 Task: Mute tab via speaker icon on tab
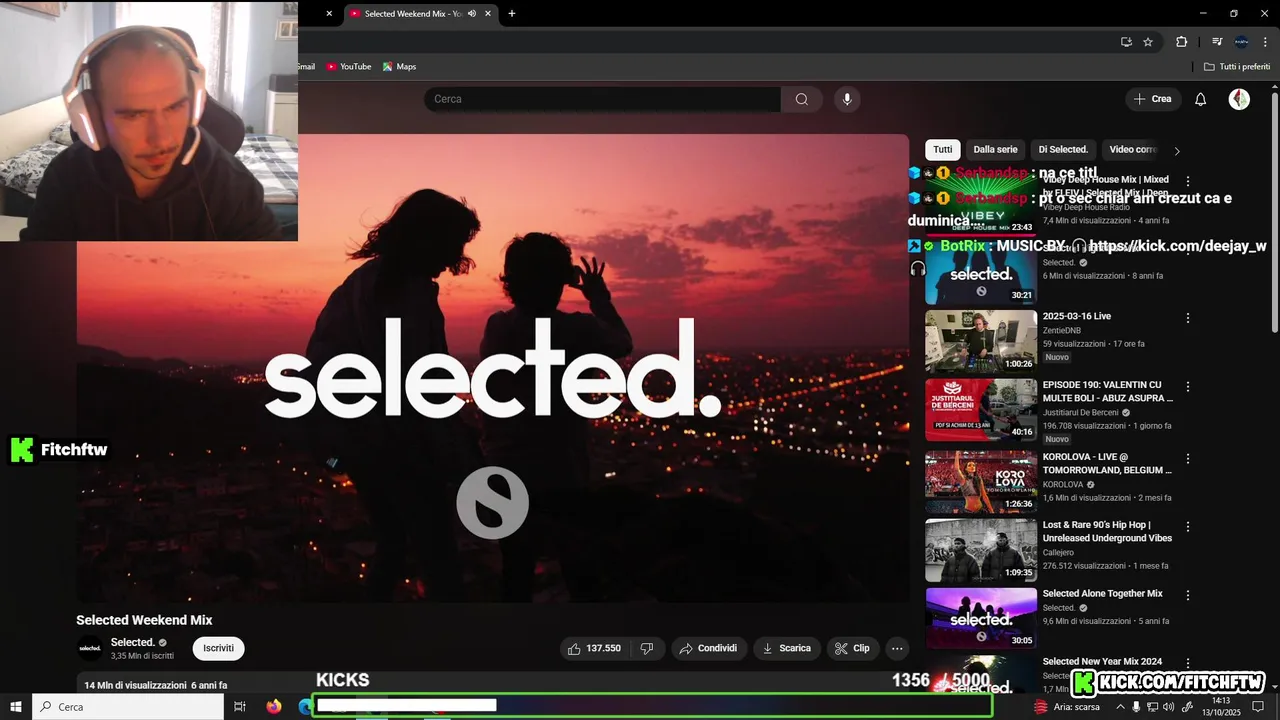[471, 14]
